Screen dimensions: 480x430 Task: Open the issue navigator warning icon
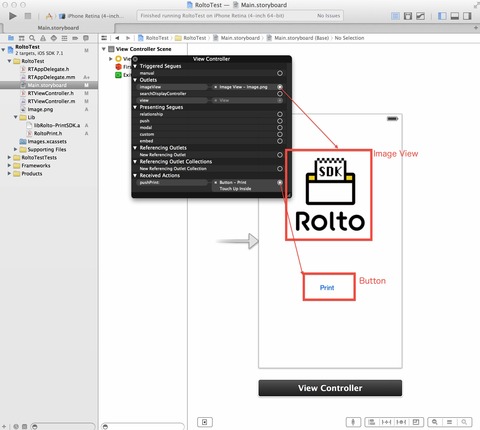43,38
